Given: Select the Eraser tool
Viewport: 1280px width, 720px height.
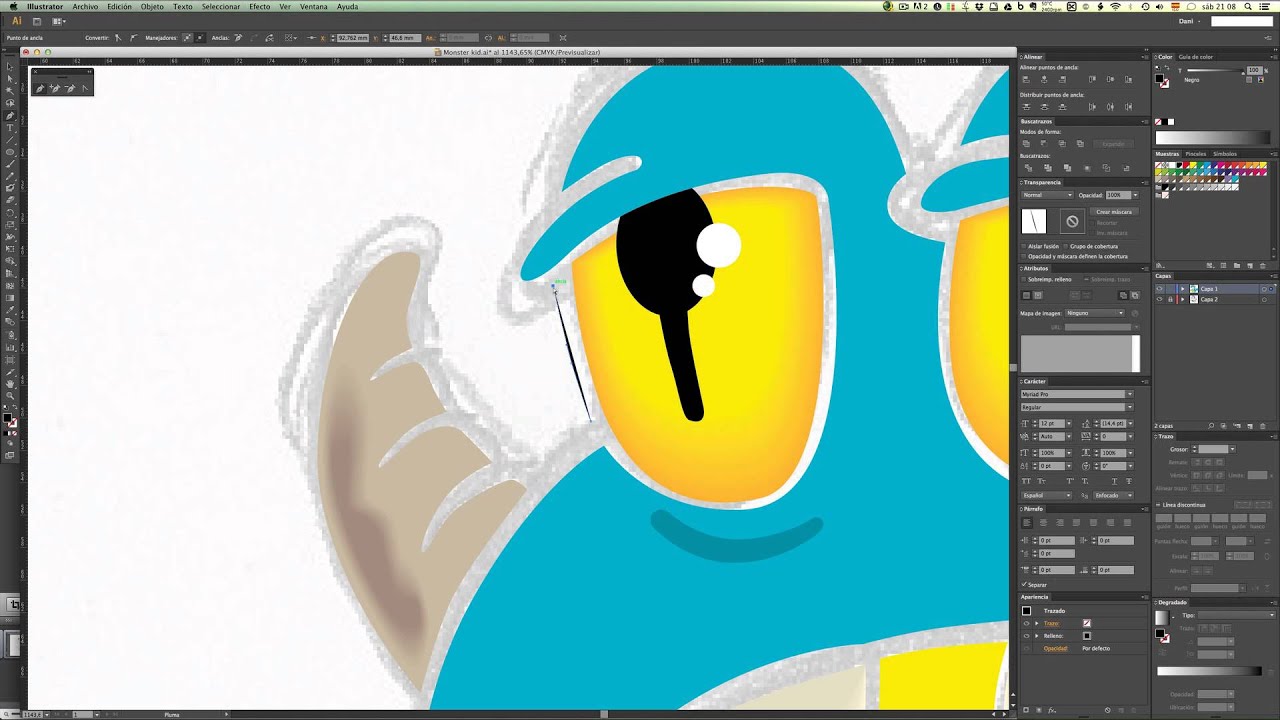Looking at the screenshot, I should [x=10, y=200].
